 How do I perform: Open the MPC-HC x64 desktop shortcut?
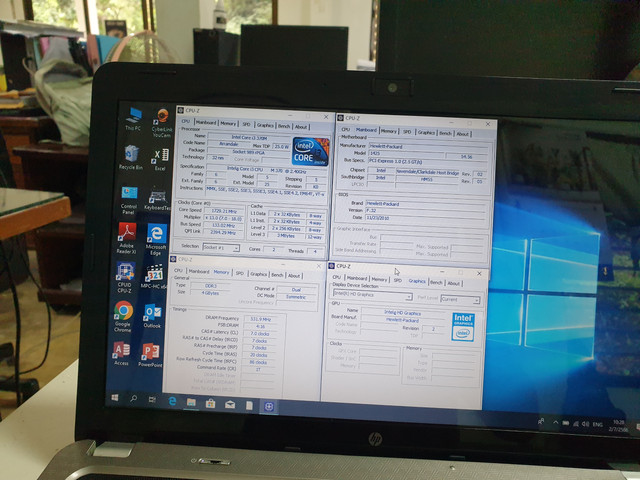(x=154, y=277)
